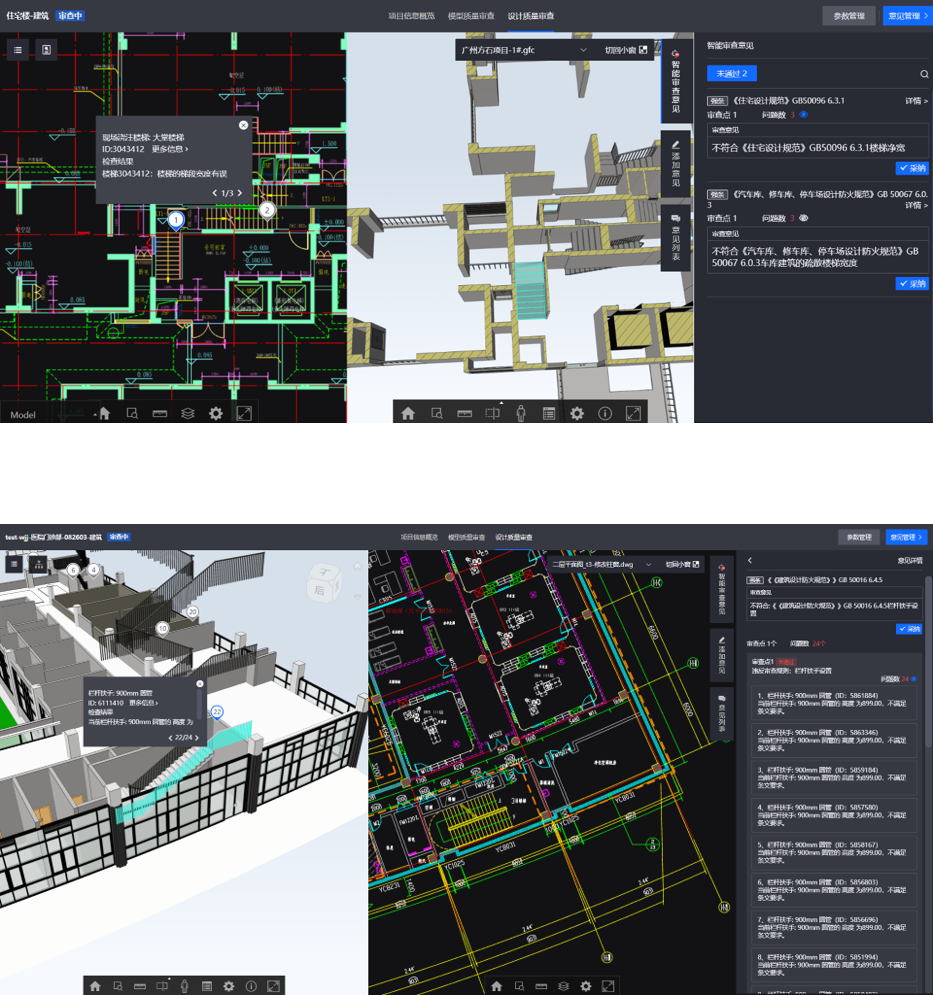The height and width of the screenshot is (995, 933).
Task: Select the Model tab below the CAD drawing
Action: pos(23,414)
